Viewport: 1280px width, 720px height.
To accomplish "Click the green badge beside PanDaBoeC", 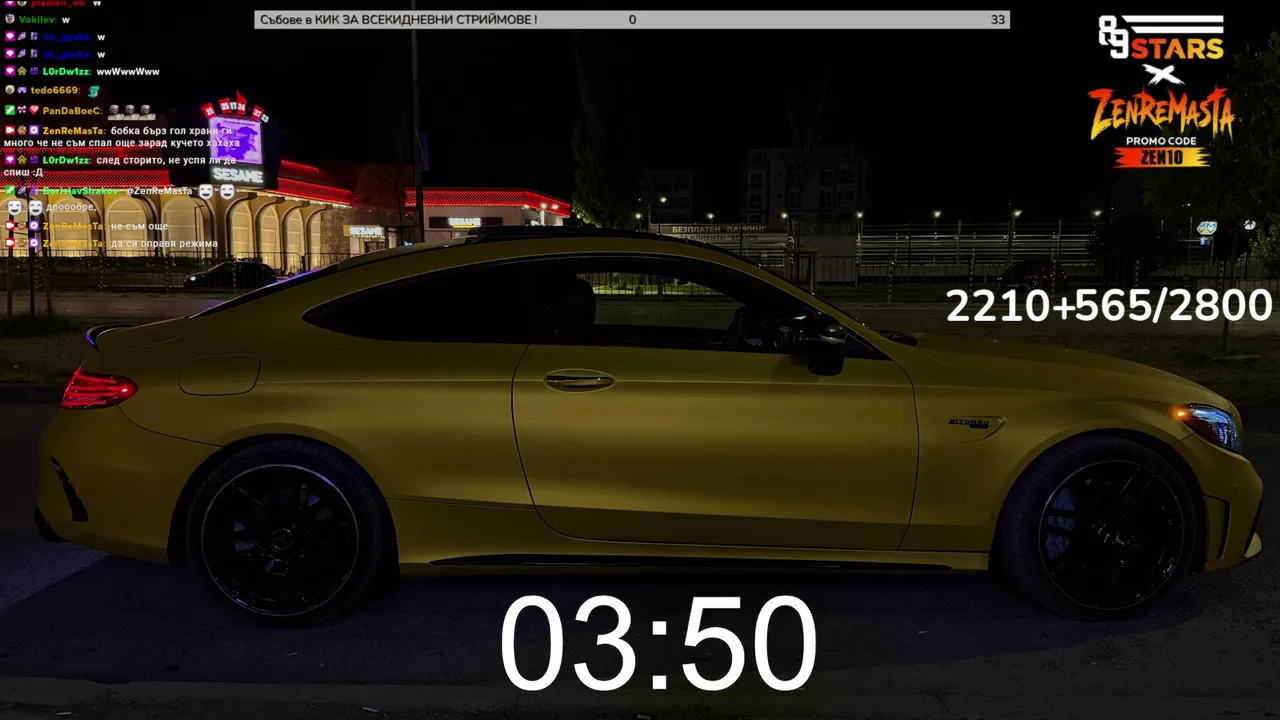I will (10, 111).
